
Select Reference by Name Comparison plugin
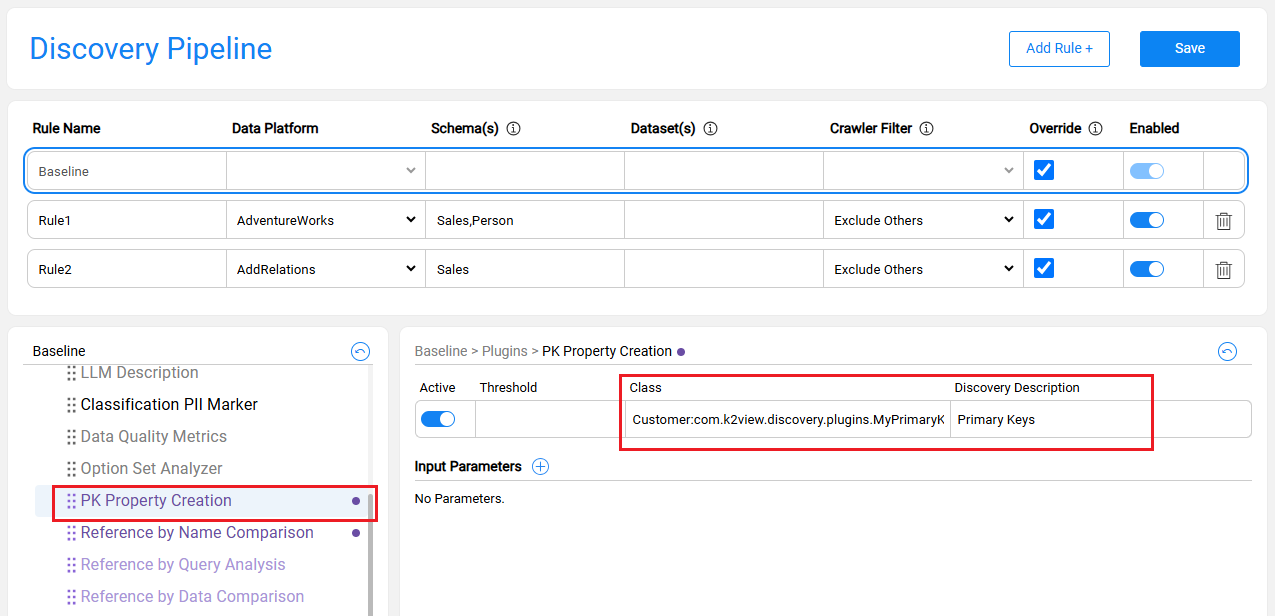point(197,533)
